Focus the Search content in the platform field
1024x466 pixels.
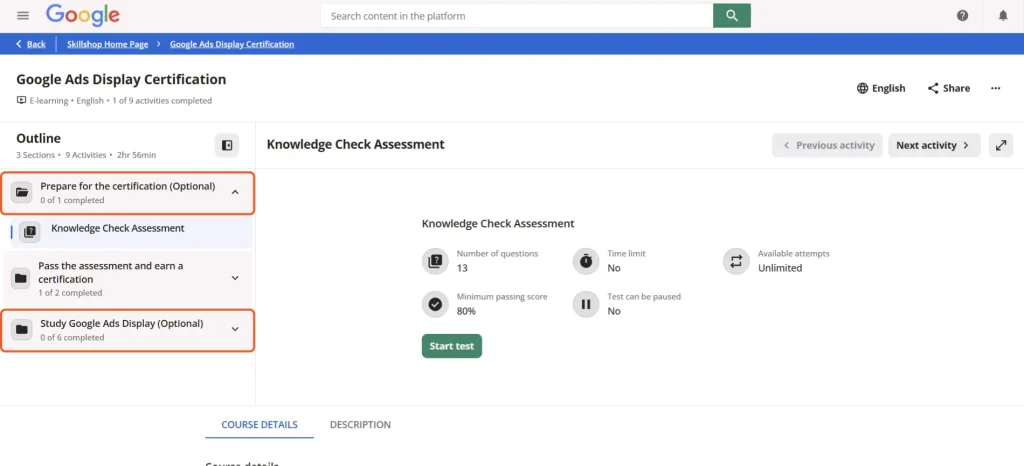[517, 16]
